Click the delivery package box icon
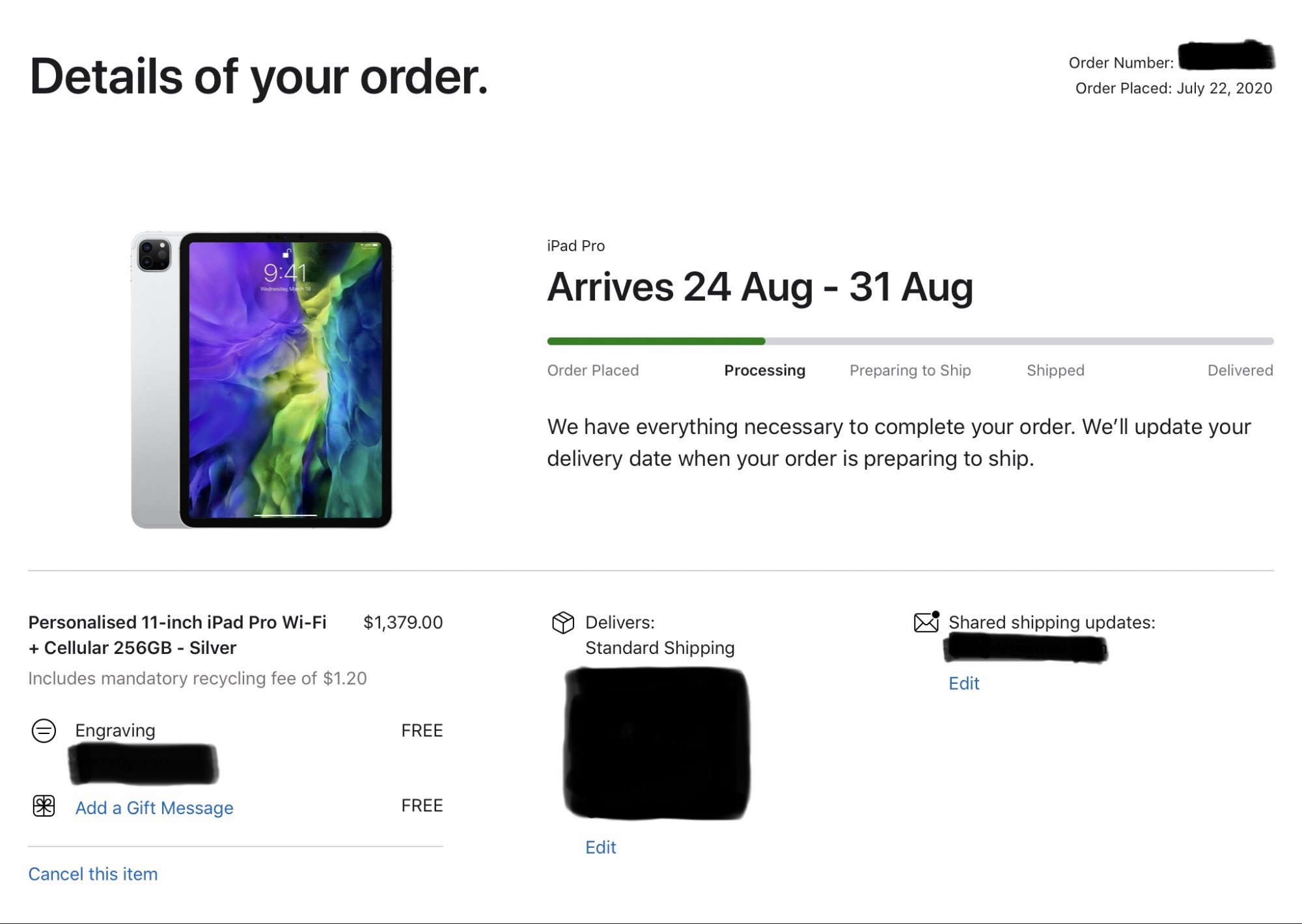 pos(563,623)
